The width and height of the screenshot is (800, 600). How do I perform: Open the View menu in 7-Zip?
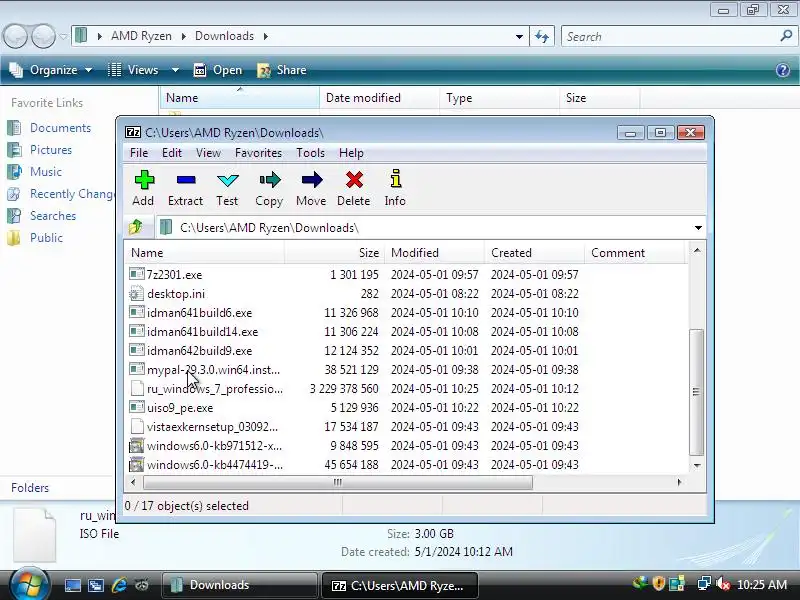click(x=208, y=153)
